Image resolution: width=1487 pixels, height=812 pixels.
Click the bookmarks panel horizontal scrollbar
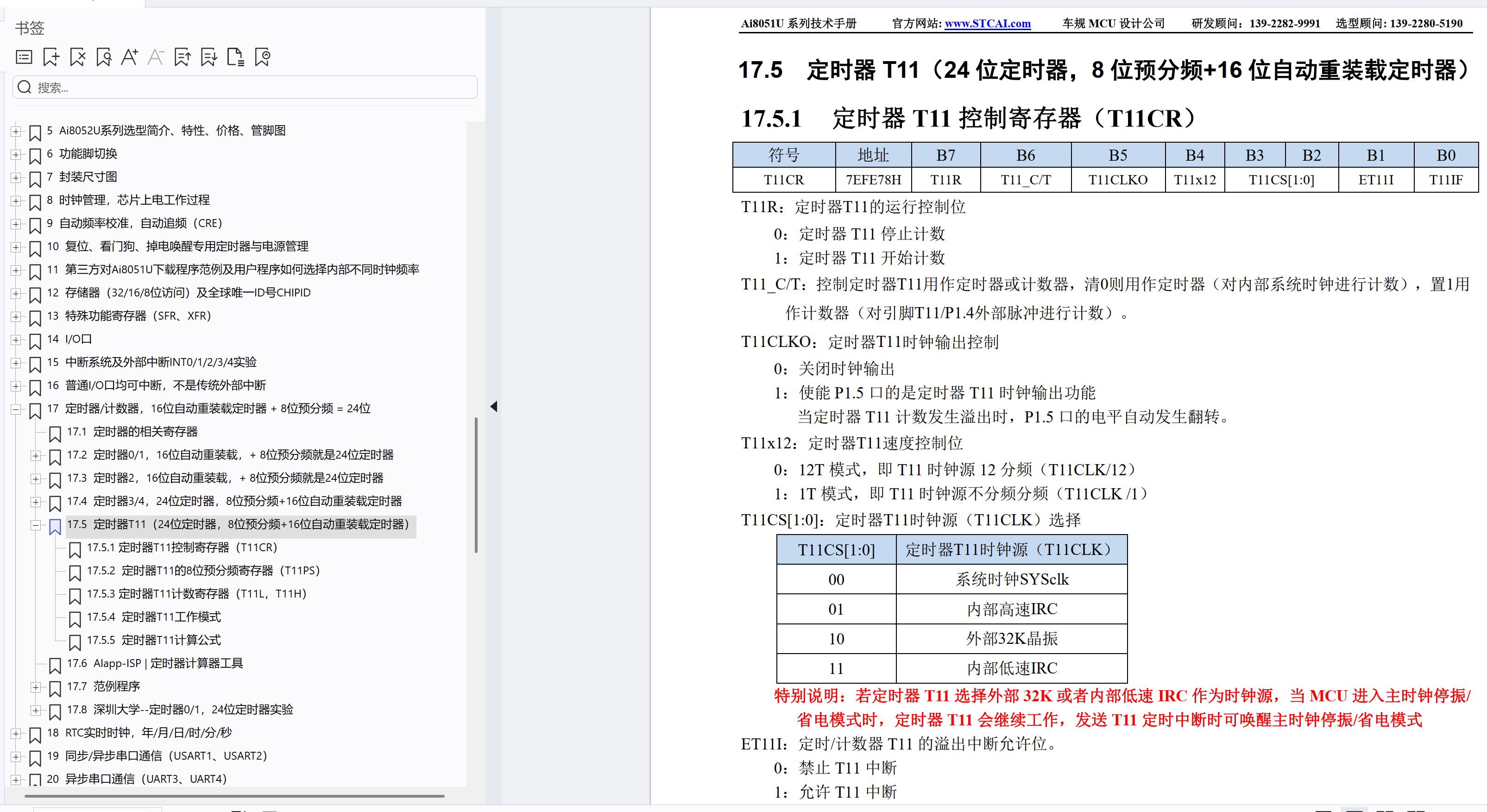tap(234, 796)
